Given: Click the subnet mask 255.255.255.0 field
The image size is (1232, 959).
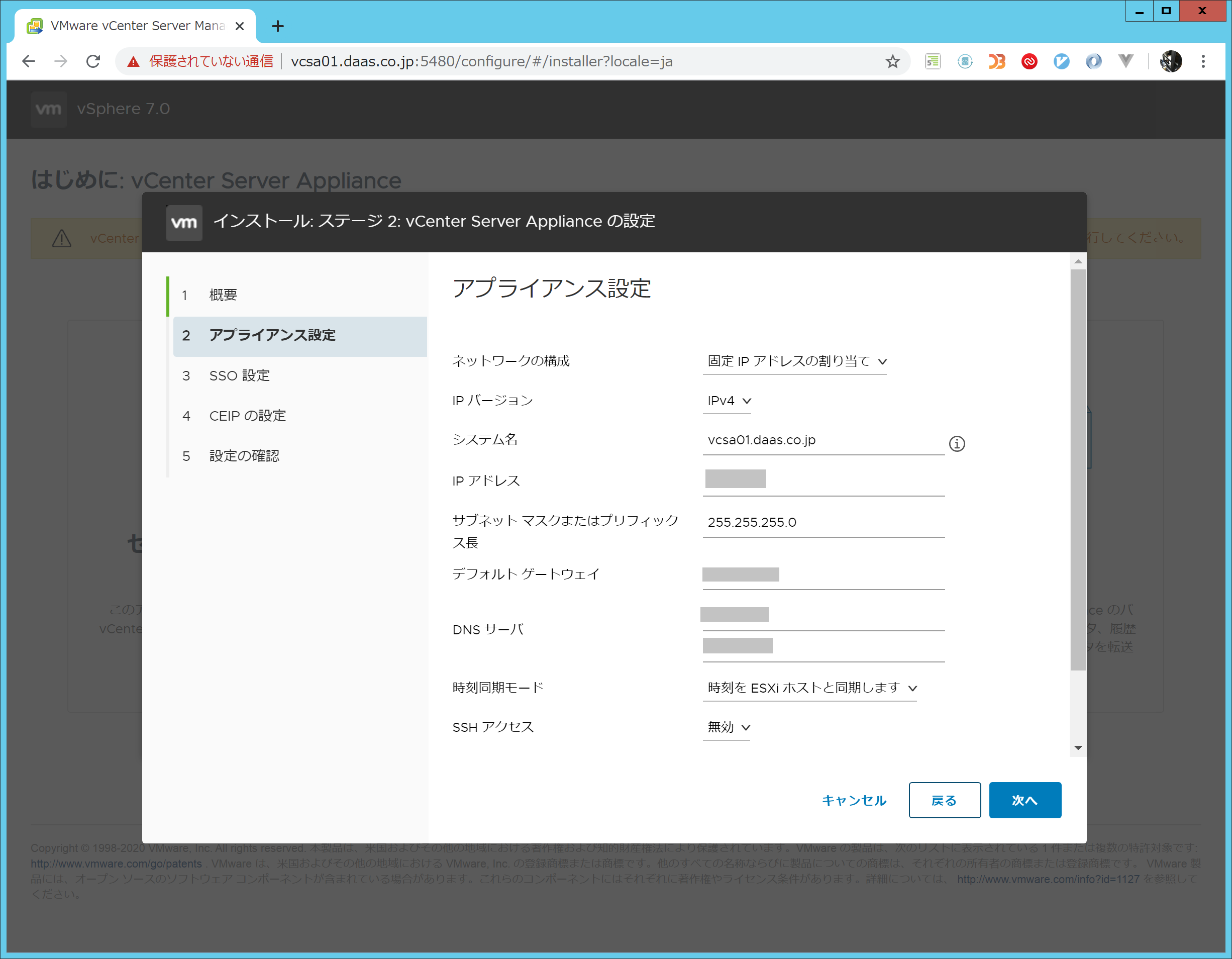Looking at the screenshot, I should 824,523.
